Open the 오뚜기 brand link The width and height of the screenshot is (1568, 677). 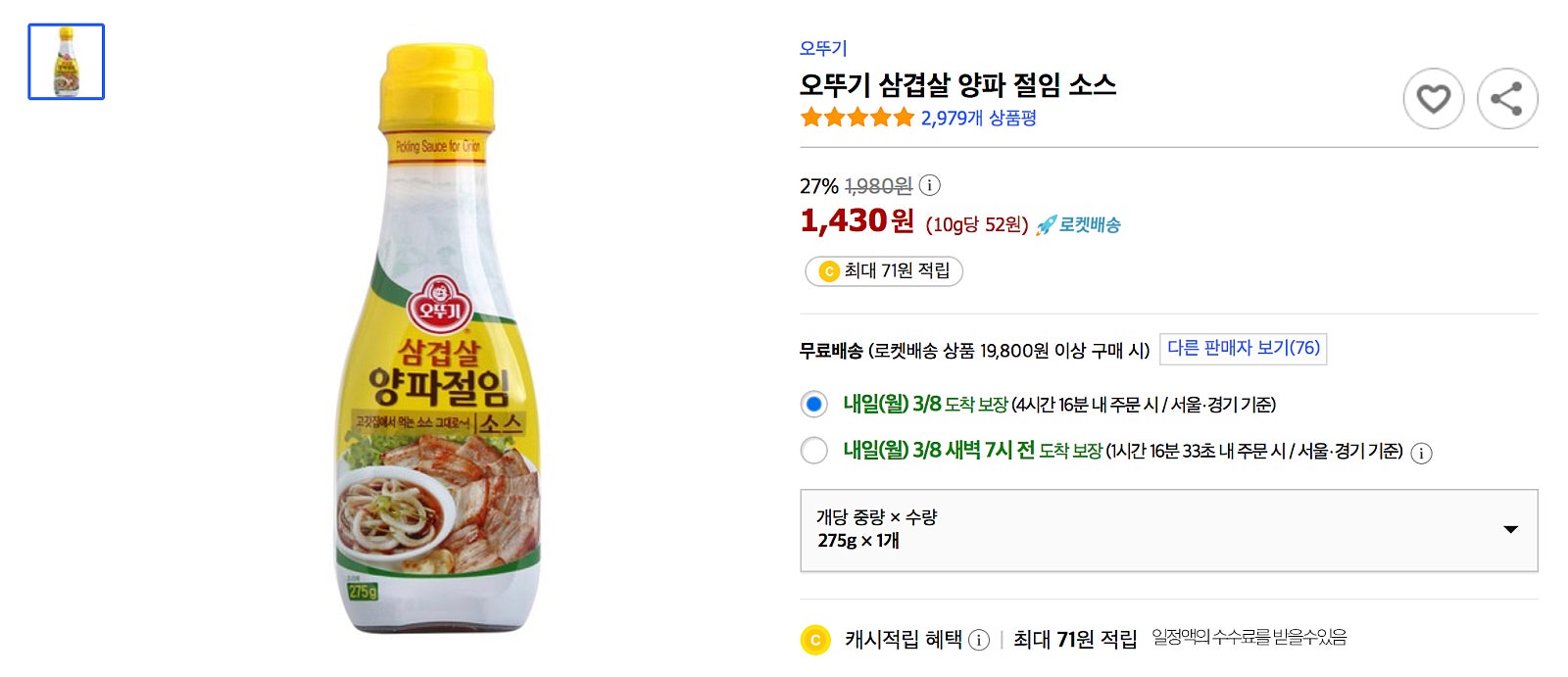tap(823, 48)
